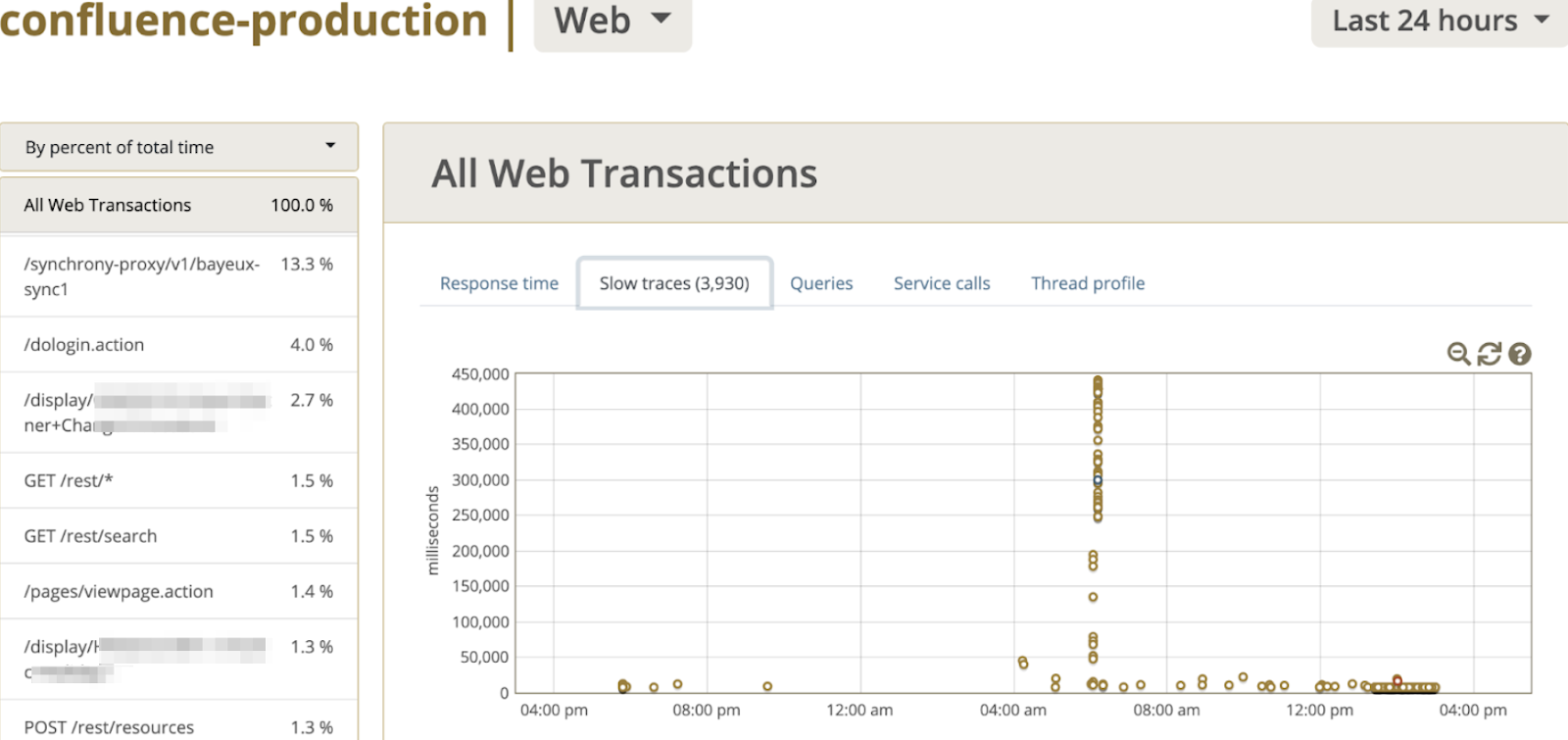Select the /synchrony-proxy/v1/bayeux-sync1 transaction
The height and width of the screenshot is (740, 1568).
tap(179, 276)
